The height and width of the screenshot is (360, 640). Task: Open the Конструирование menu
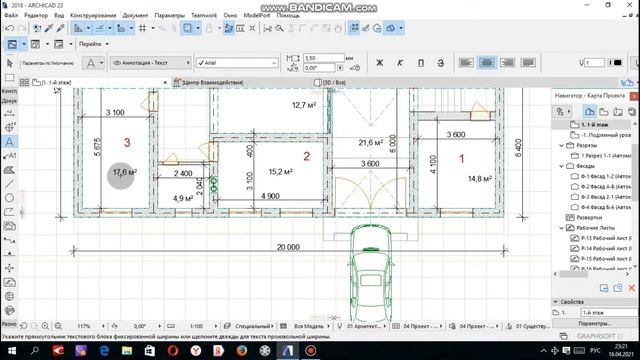[93, 15]
